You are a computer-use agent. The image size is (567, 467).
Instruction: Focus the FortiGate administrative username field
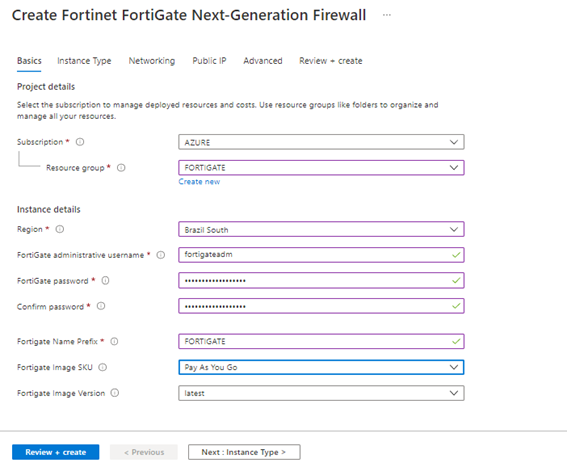click(x=321, y=255)
